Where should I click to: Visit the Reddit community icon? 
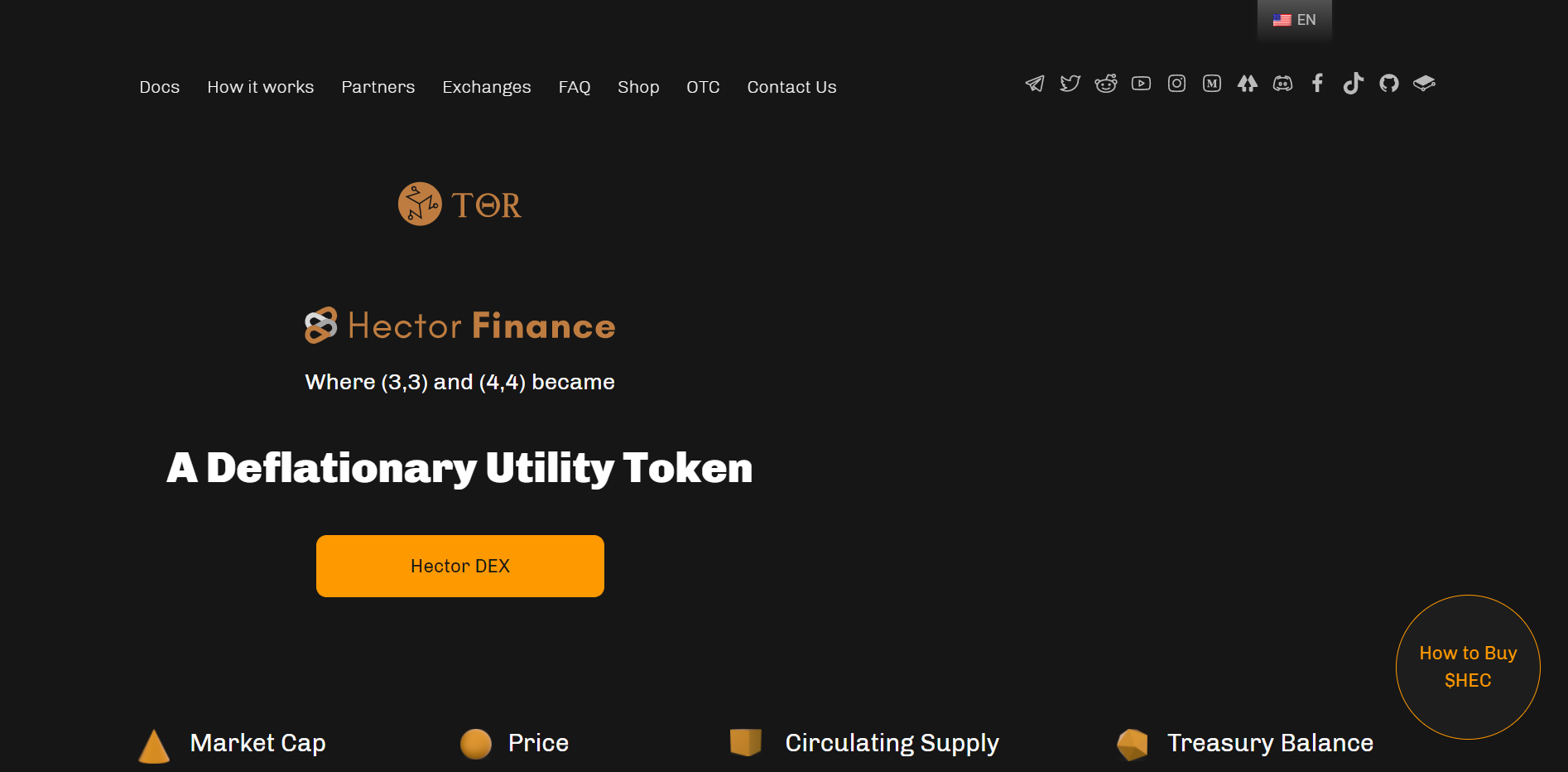coord(1106,84)
